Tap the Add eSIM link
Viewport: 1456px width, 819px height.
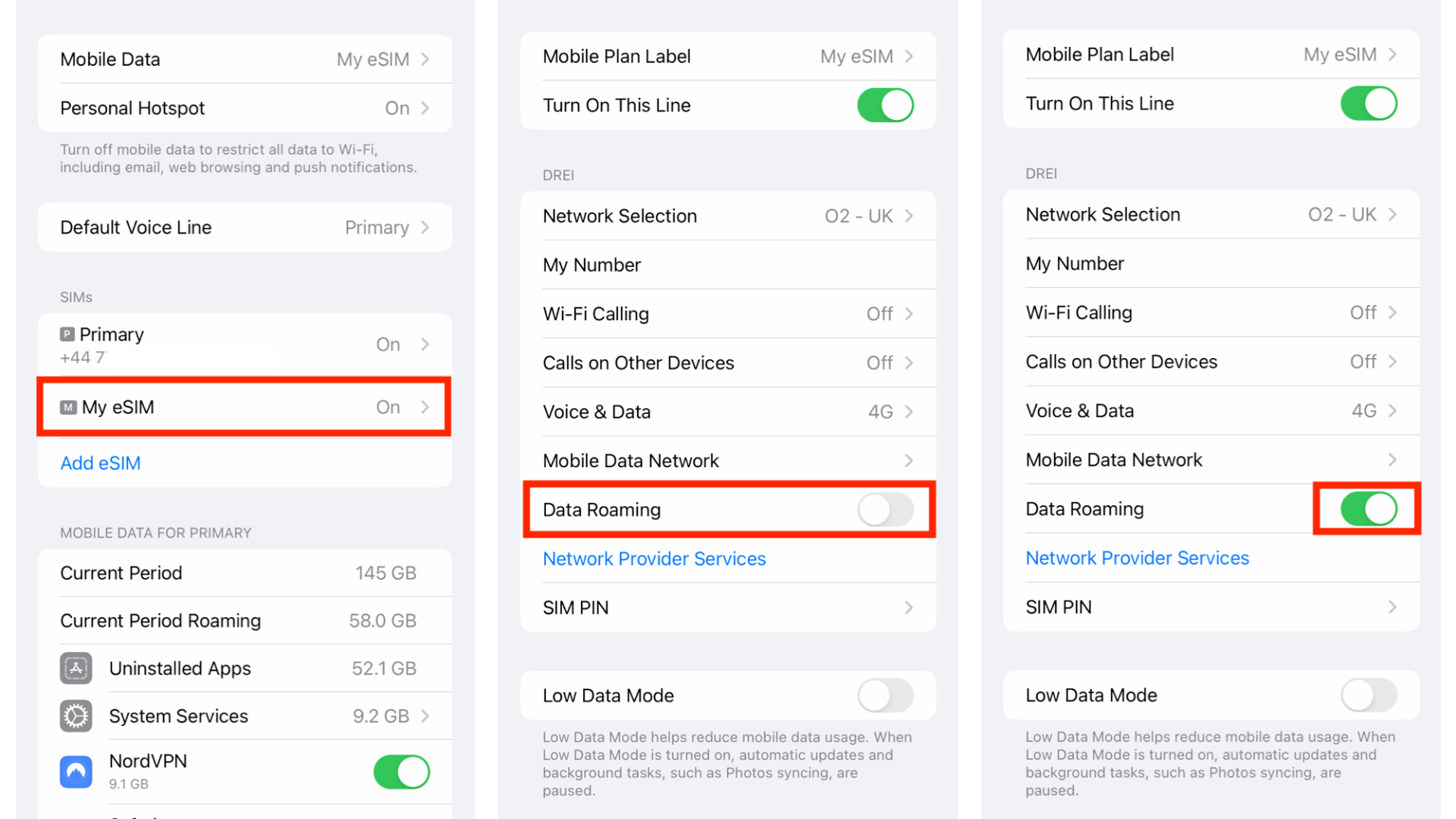100,463
